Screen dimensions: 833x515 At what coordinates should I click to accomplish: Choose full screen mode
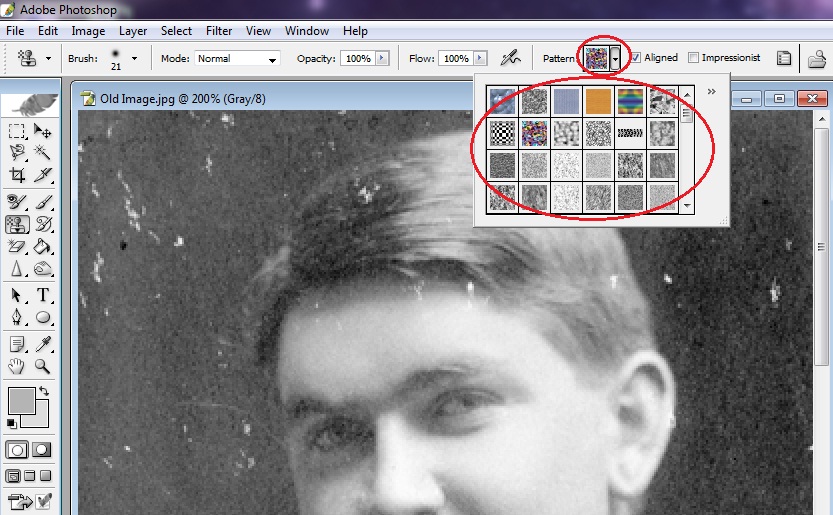point(46,476)
